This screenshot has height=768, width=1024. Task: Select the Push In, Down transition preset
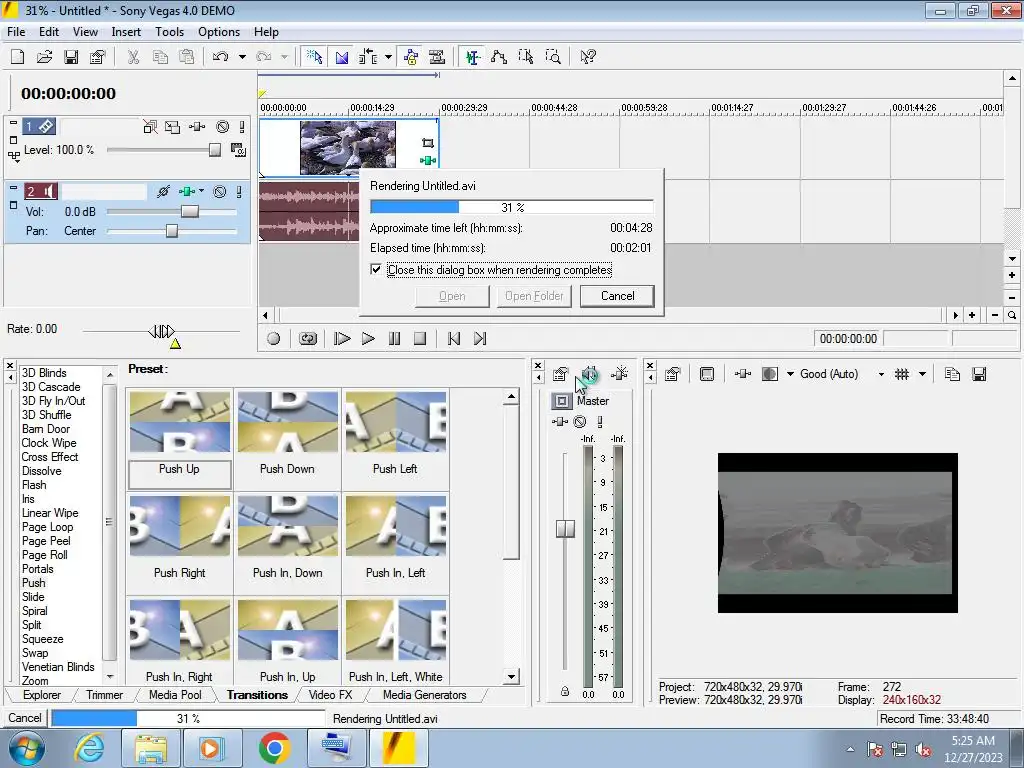(x=287, y=537)
